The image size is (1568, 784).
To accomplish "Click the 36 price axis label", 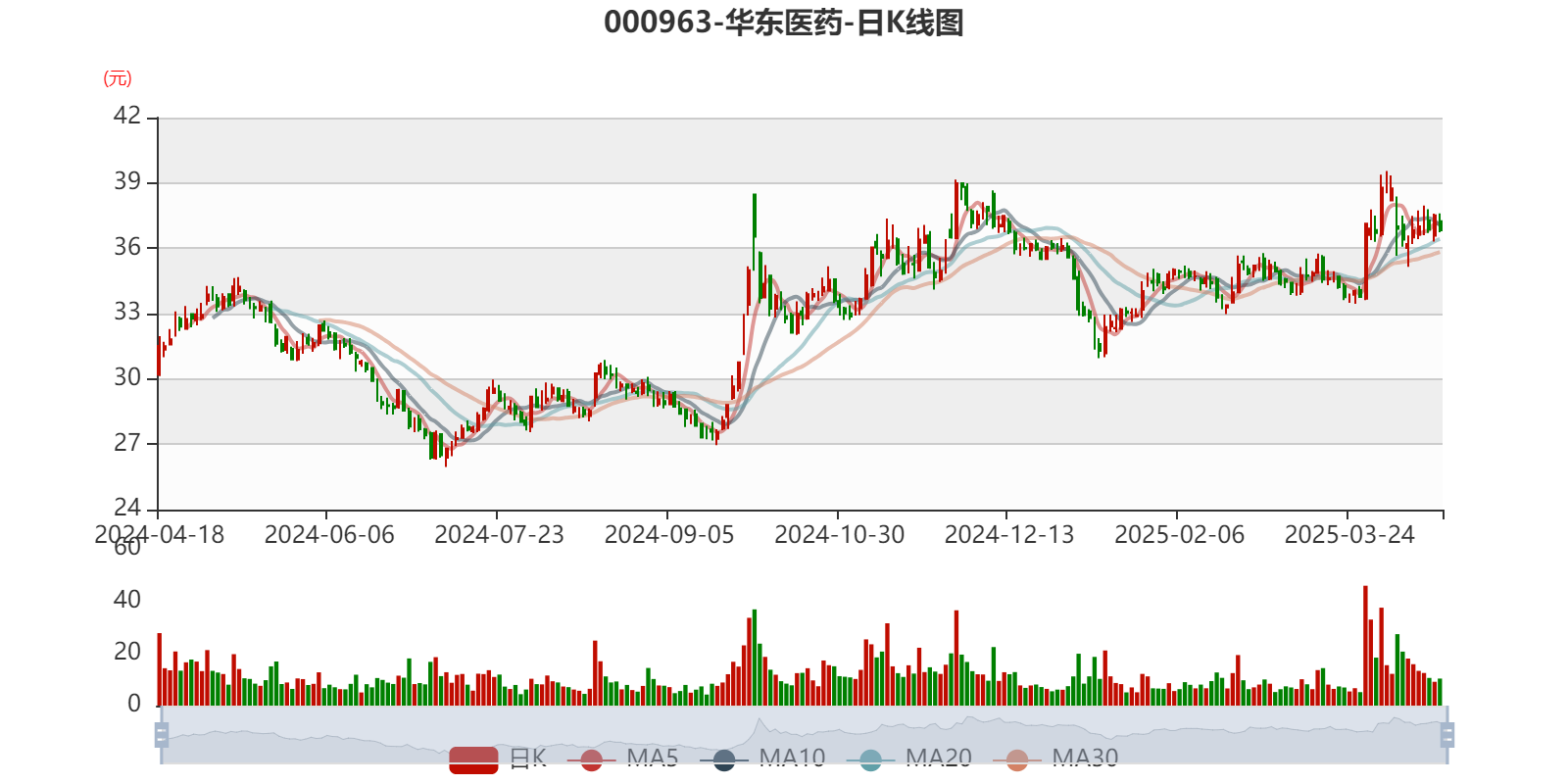I will pyautogui.click(x=127, y=247).
